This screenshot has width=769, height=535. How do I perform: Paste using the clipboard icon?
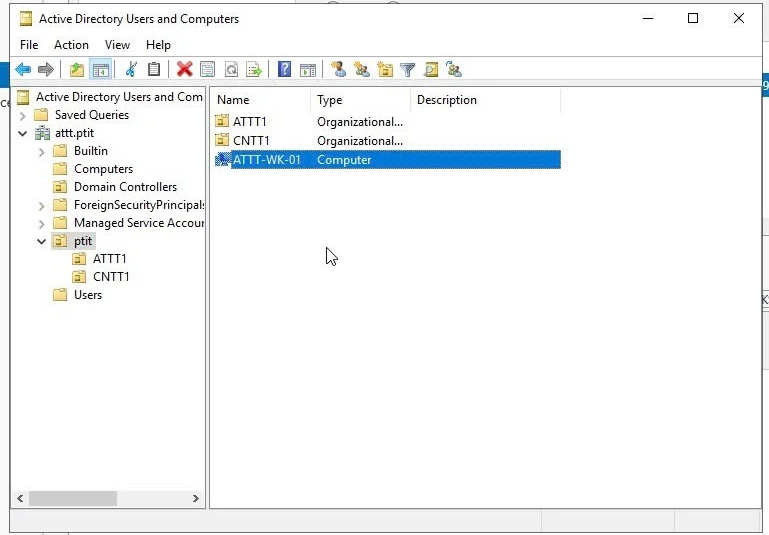click(154, 70)
